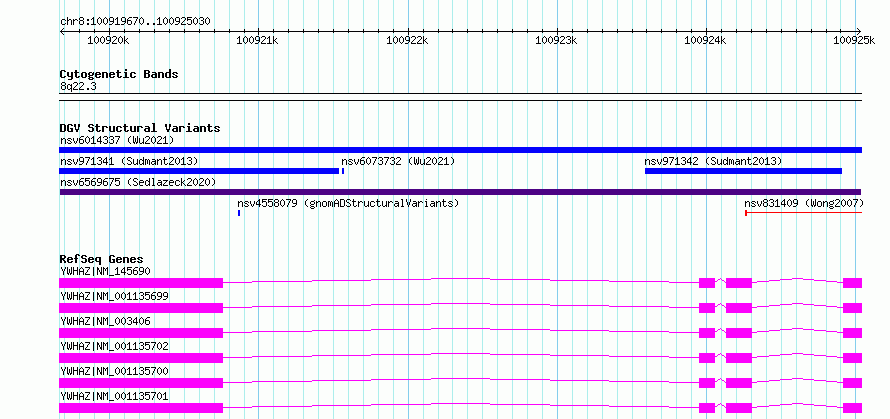Screen dimensions: 890x419
Task: Open the nsv4558079 (gnomADStructuralVariants) label
Action: click(348, 203)
